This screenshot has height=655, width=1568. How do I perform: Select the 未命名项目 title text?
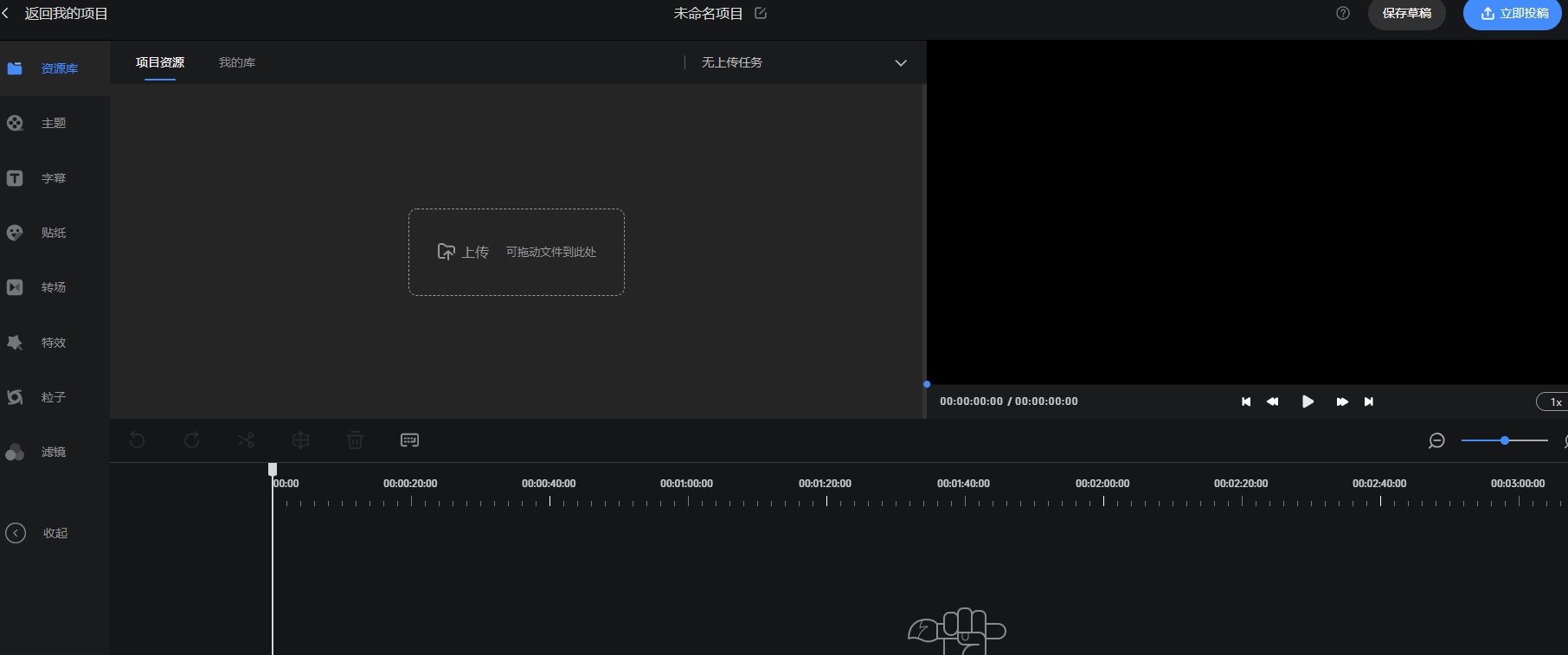click(x=709, y=14)
